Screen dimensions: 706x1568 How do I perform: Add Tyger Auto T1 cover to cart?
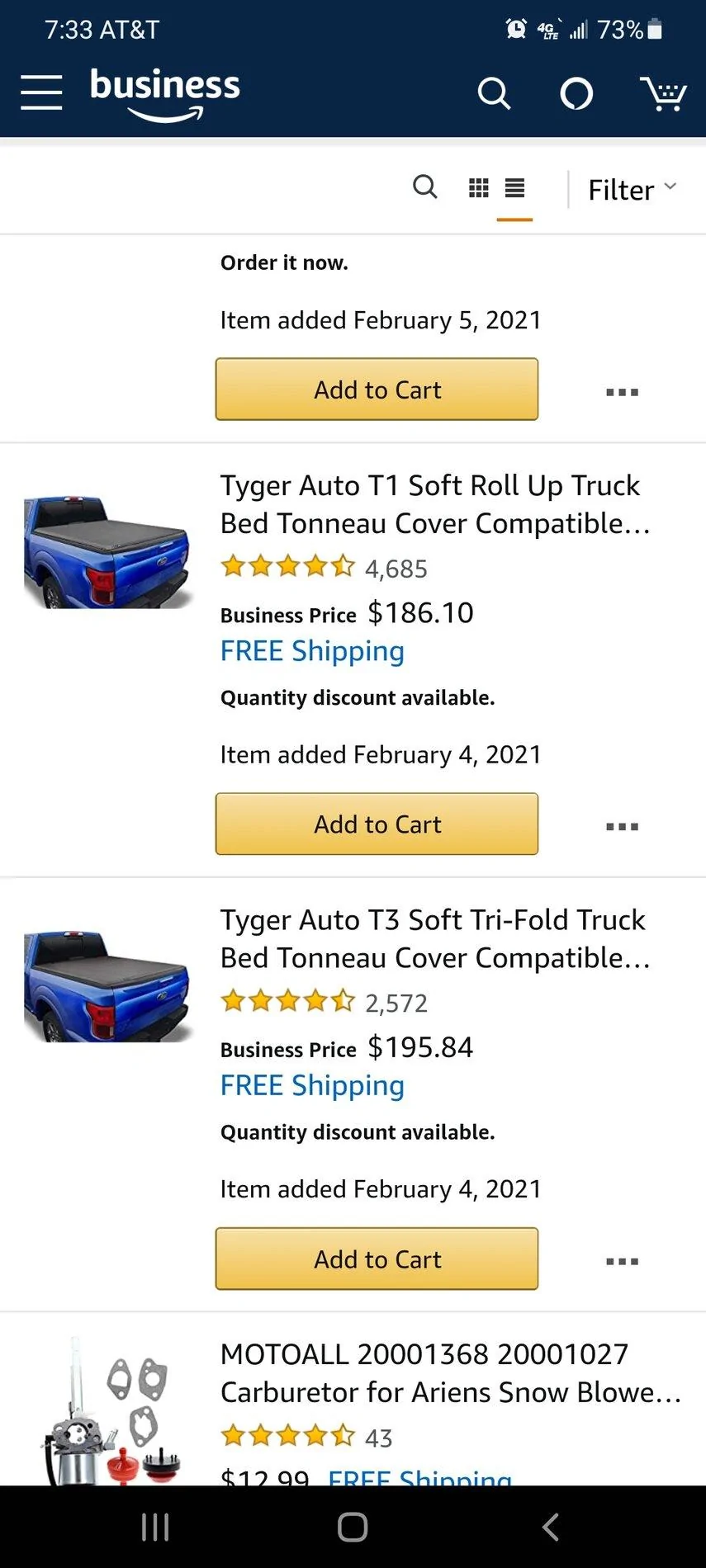point(377,824)
